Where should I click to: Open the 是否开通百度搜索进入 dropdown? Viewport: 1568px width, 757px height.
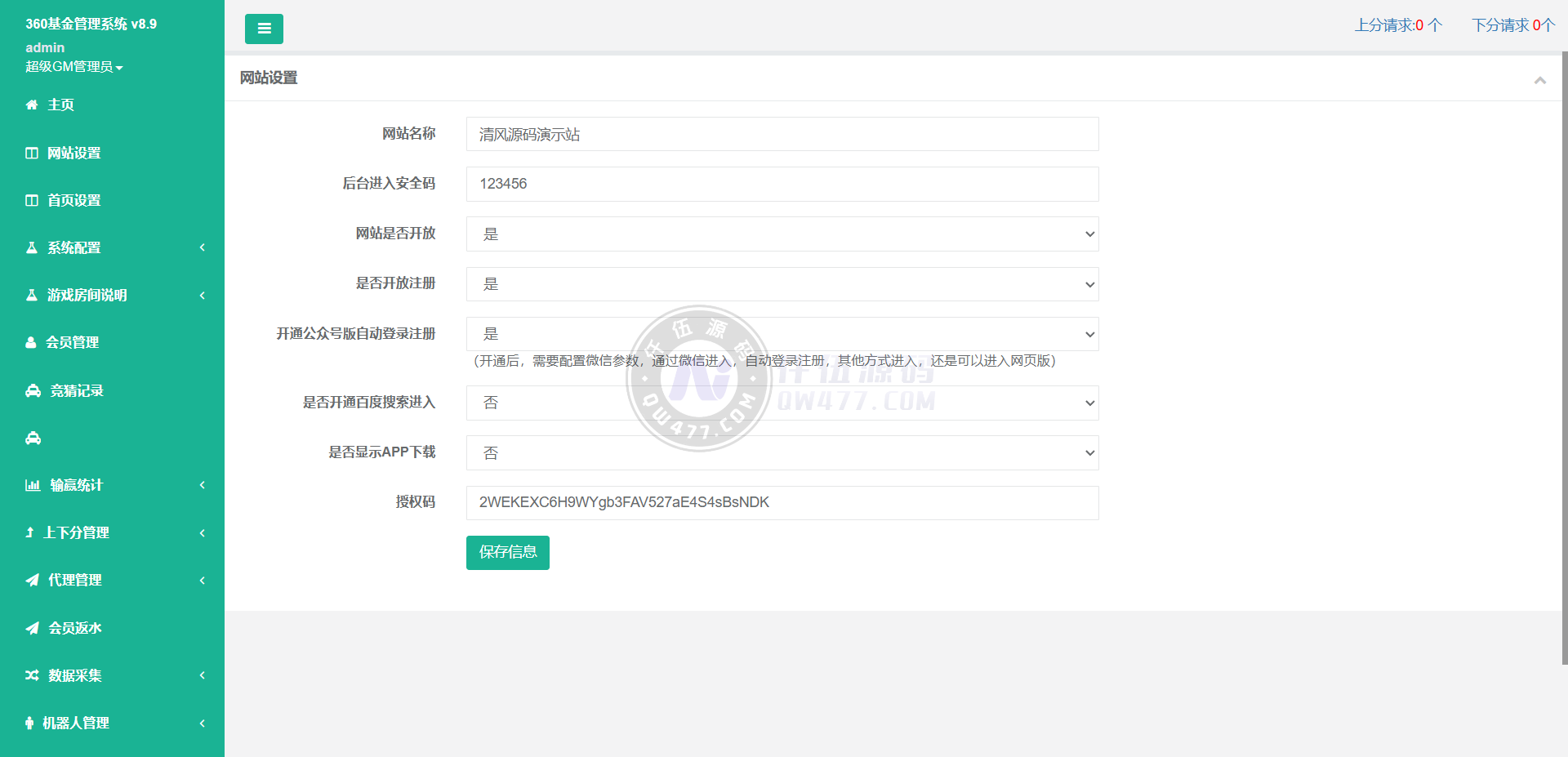tap(782, 403)
